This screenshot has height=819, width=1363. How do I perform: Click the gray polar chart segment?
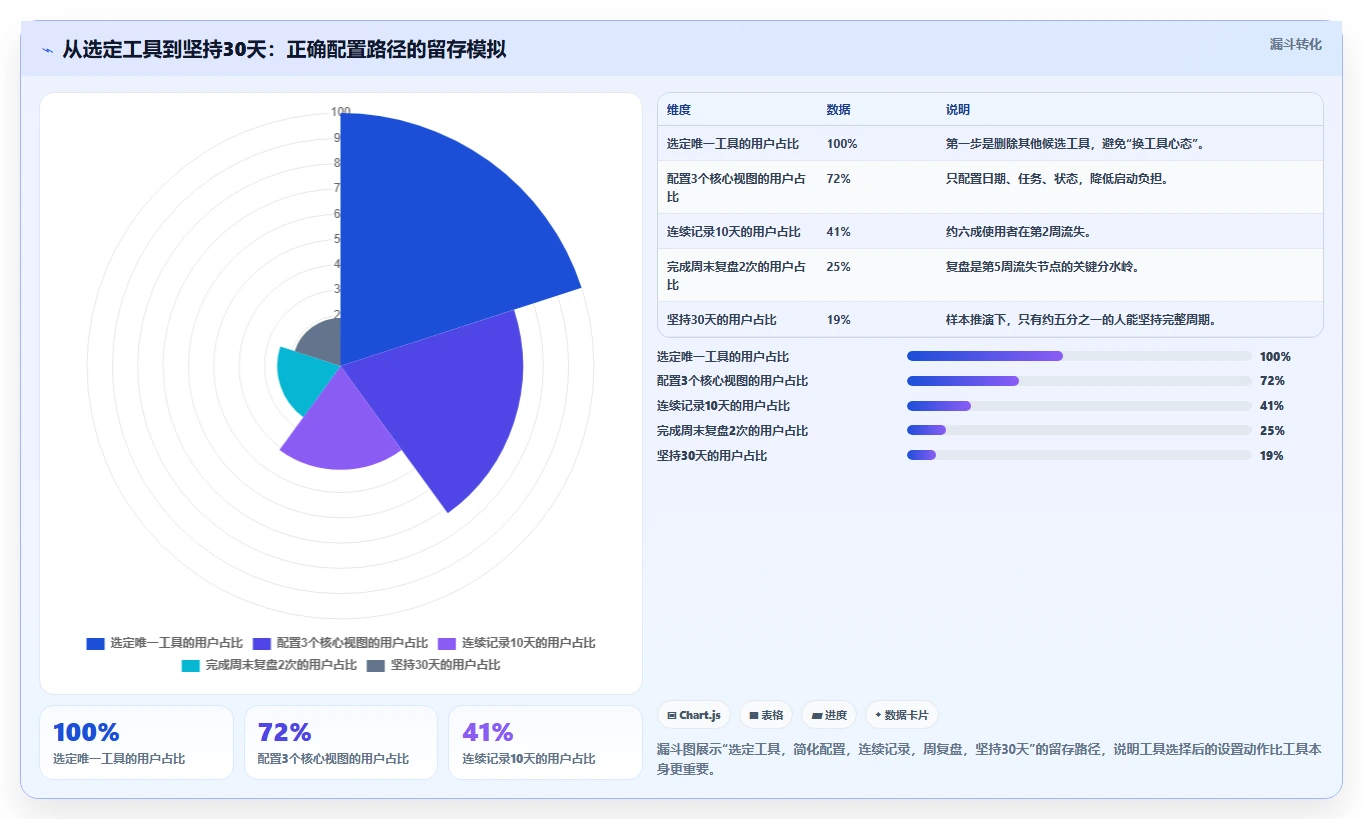pyautogui.click(x=323, y=345)
